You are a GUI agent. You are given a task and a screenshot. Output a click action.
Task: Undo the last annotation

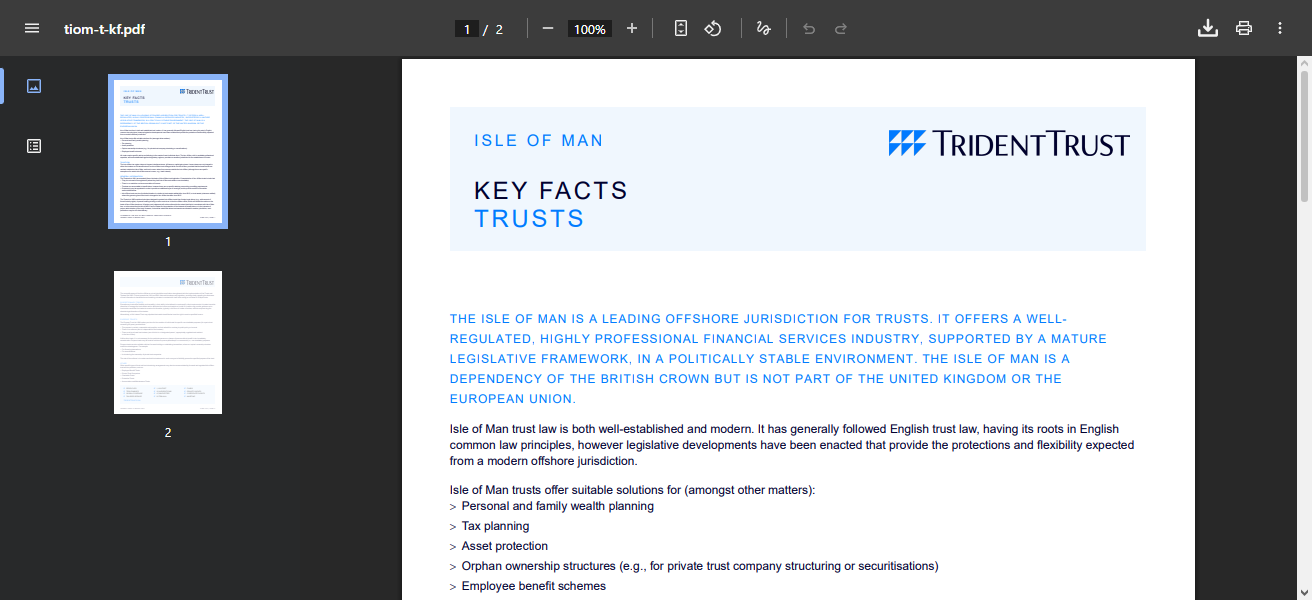tap(808, 28)
